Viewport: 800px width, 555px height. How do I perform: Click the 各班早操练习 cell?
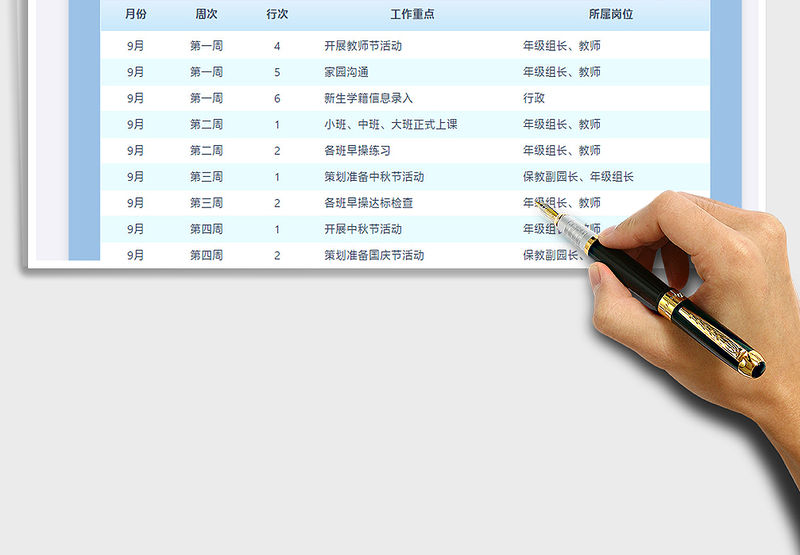tap(357, 150)
